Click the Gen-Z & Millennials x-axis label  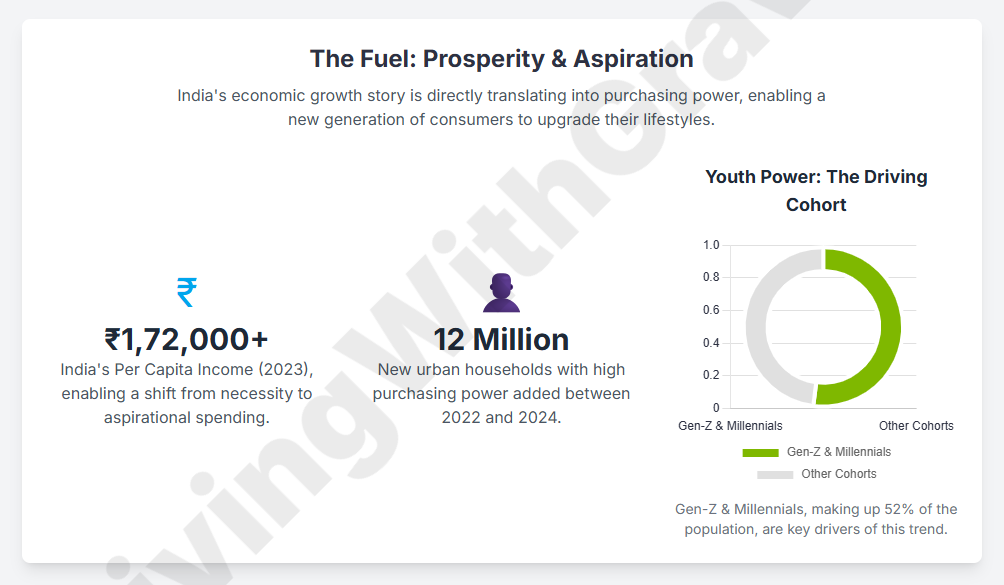(x=730, y=426)
